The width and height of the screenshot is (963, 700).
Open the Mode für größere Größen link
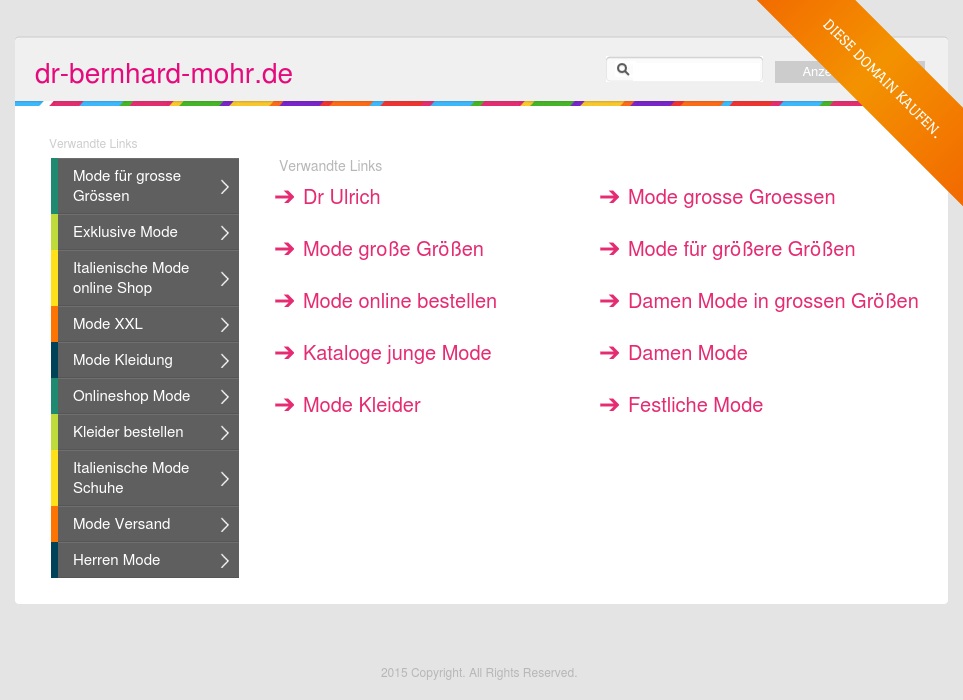741,249
